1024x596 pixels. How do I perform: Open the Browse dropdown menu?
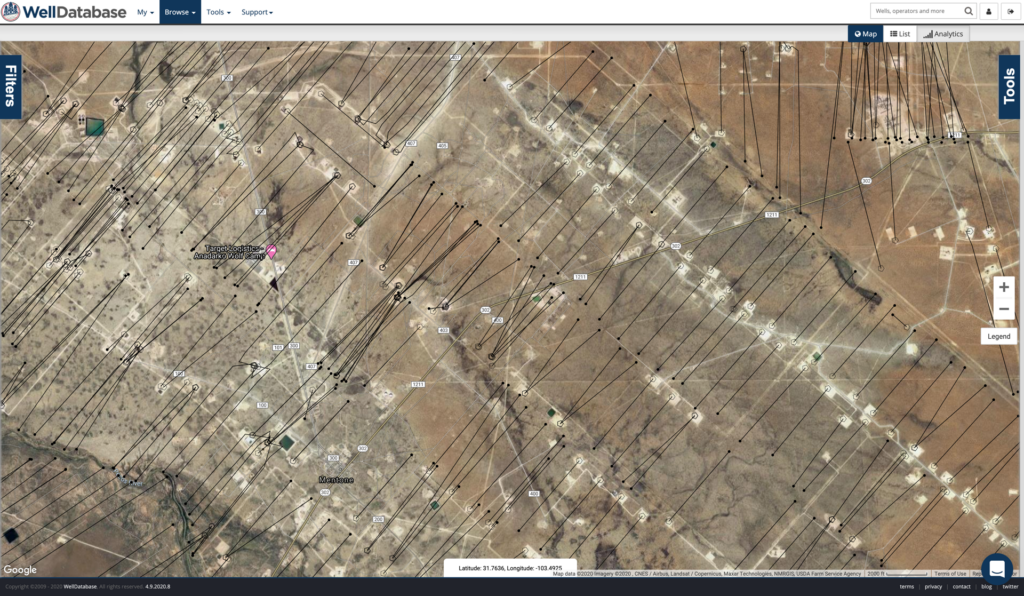(x=180, y=12)
